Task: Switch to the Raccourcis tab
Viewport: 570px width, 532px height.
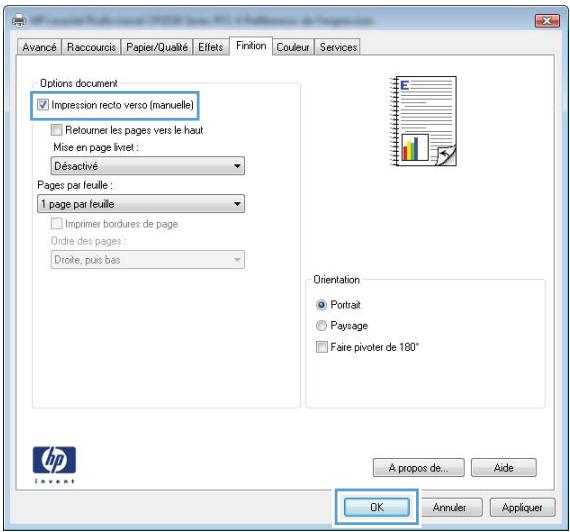Action: click(x=91, y=47)
